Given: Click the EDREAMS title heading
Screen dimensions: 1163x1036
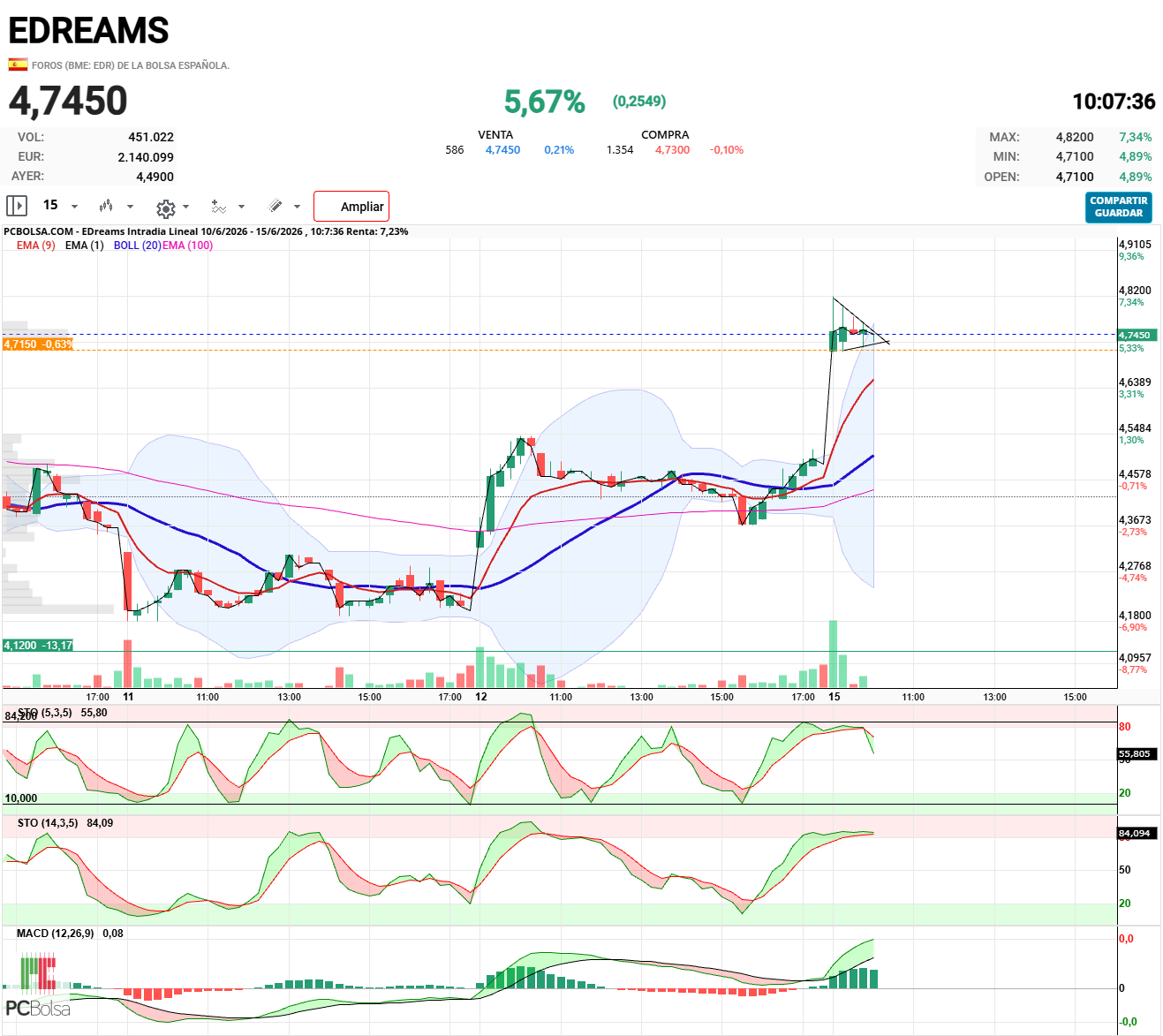Looking at the screenshot, I should coord(88,30).
